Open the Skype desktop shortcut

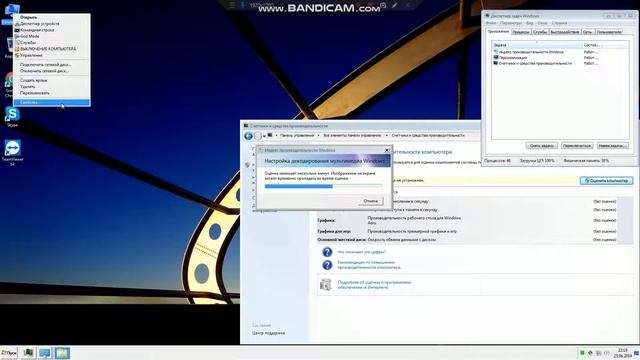coord(12,116)
